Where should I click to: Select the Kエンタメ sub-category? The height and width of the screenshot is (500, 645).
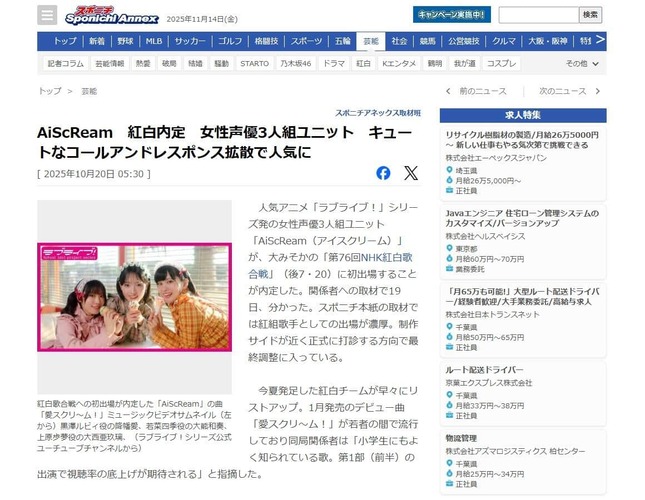click(399, 64)
